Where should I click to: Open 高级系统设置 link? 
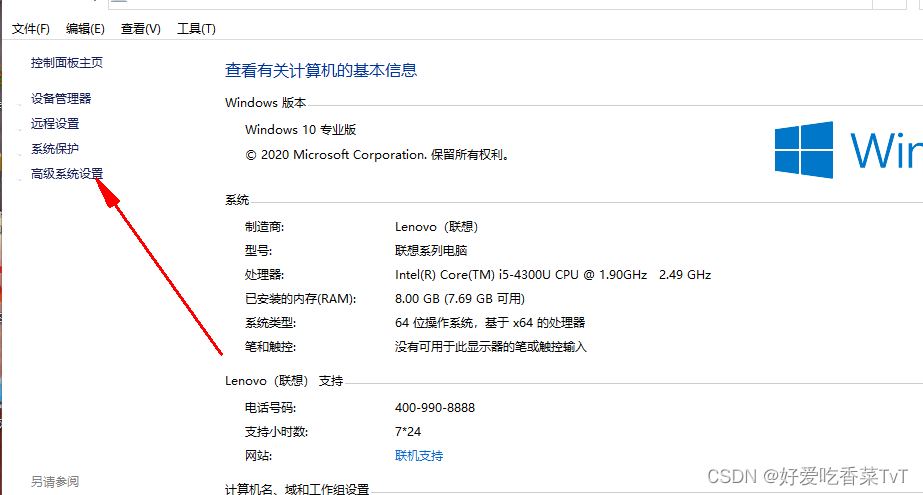(67, 174)
